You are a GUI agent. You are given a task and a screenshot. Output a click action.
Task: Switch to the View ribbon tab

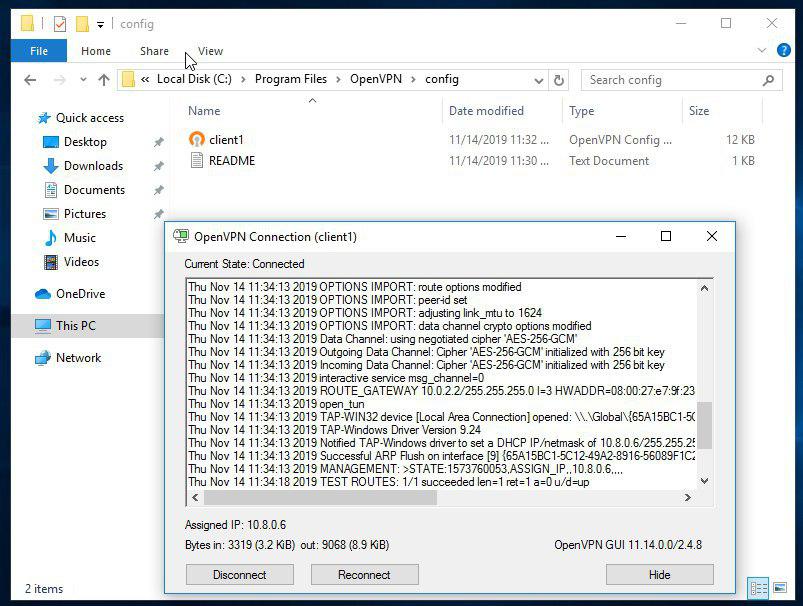click(210, 50)
